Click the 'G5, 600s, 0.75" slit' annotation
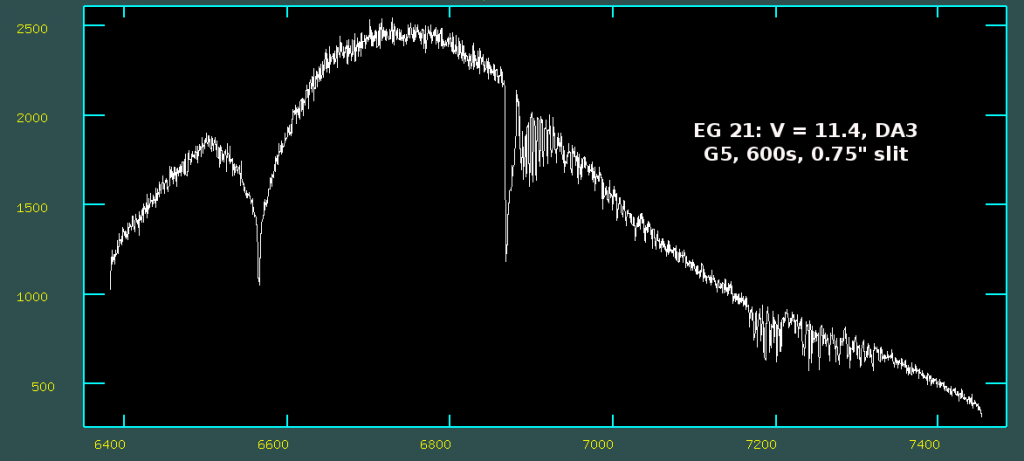The height and width of the screenshot is (461, 1024). click(x=805, y=155)
